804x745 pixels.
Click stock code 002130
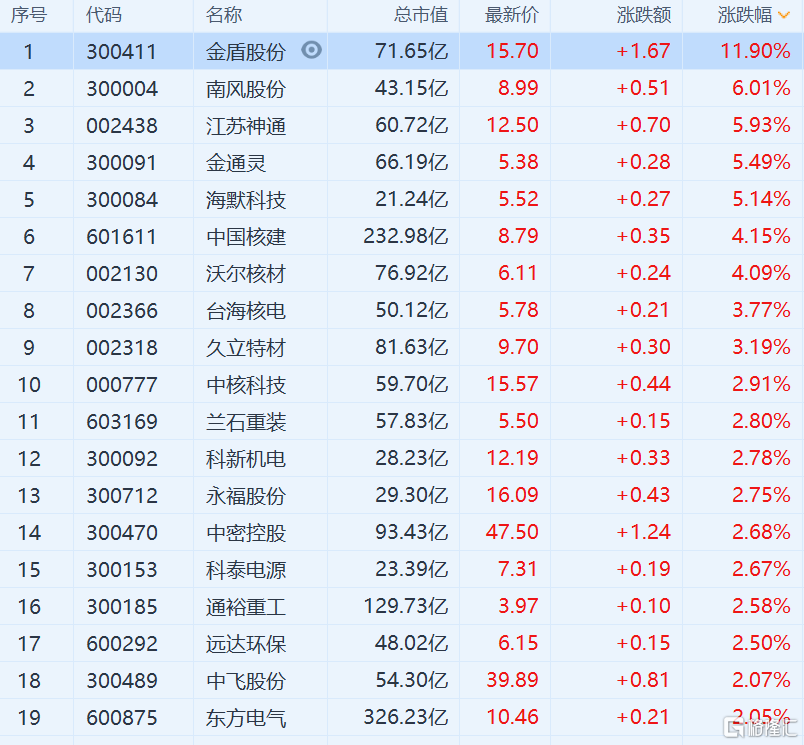click(122, 274)
